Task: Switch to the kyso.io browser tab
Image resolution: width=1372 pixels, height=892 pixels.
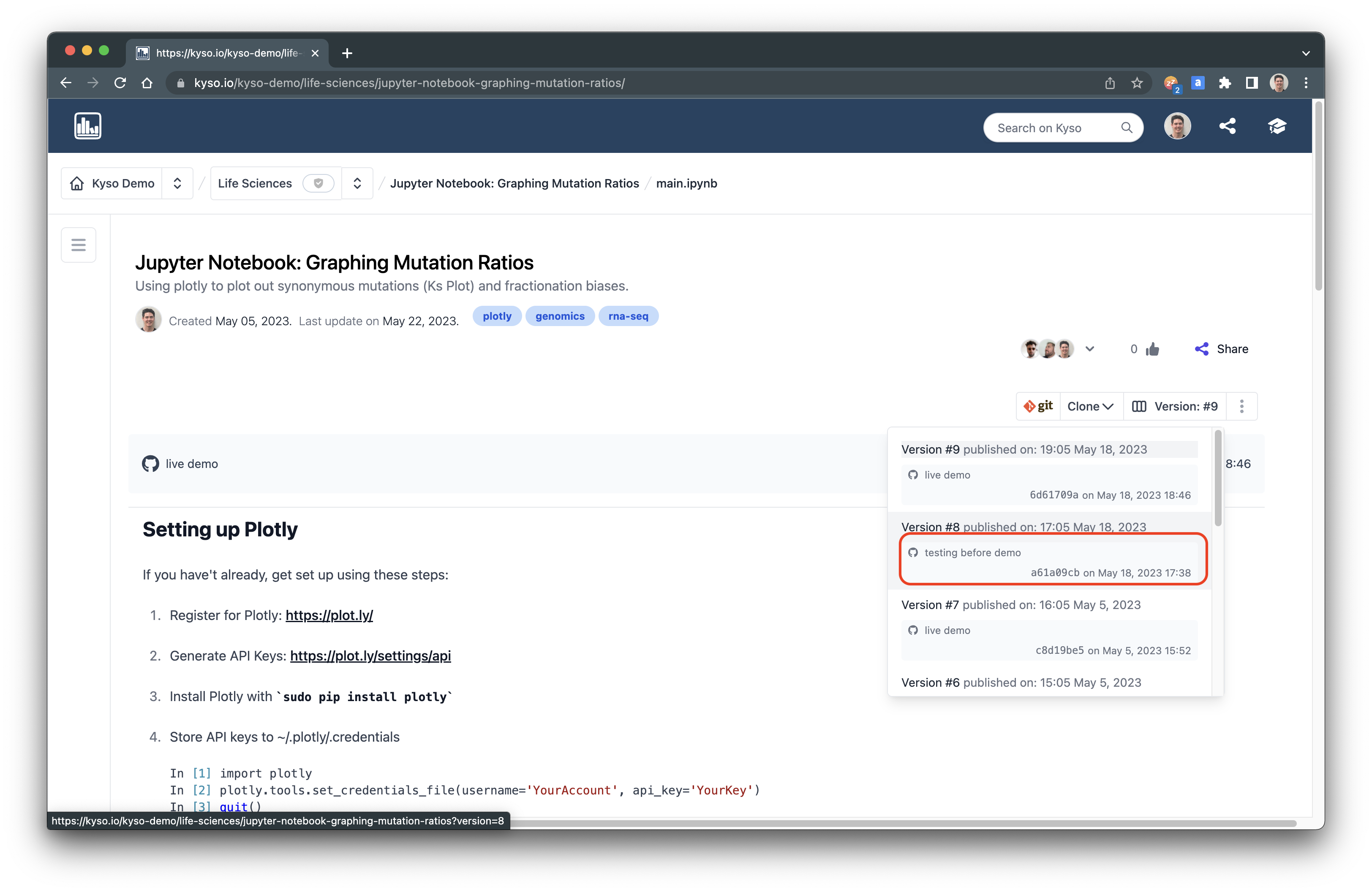Action: pos(227,53)
